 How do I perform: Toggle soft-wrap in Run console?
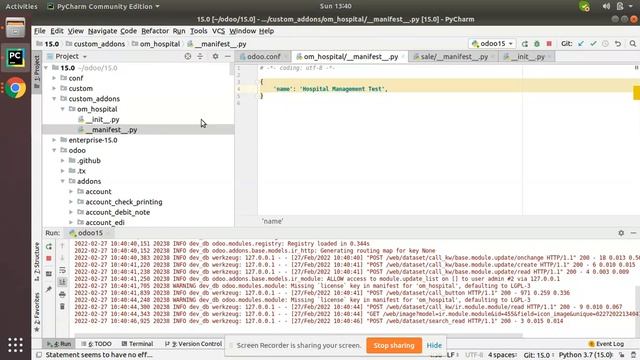pyautogui.click(x=62, y=270)
